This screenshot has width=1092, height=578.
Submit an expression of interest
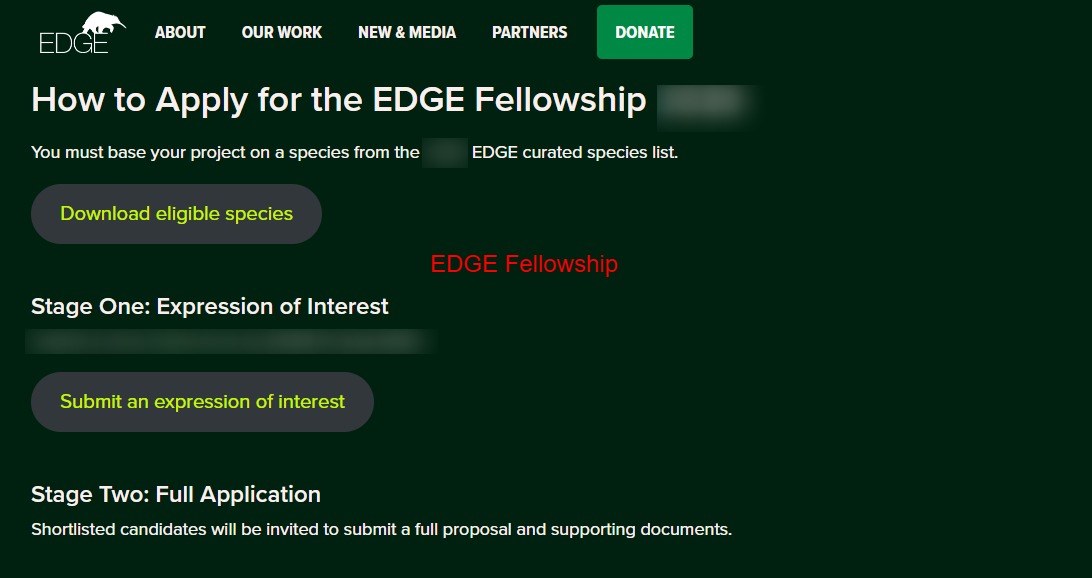(x=202, y=402)
